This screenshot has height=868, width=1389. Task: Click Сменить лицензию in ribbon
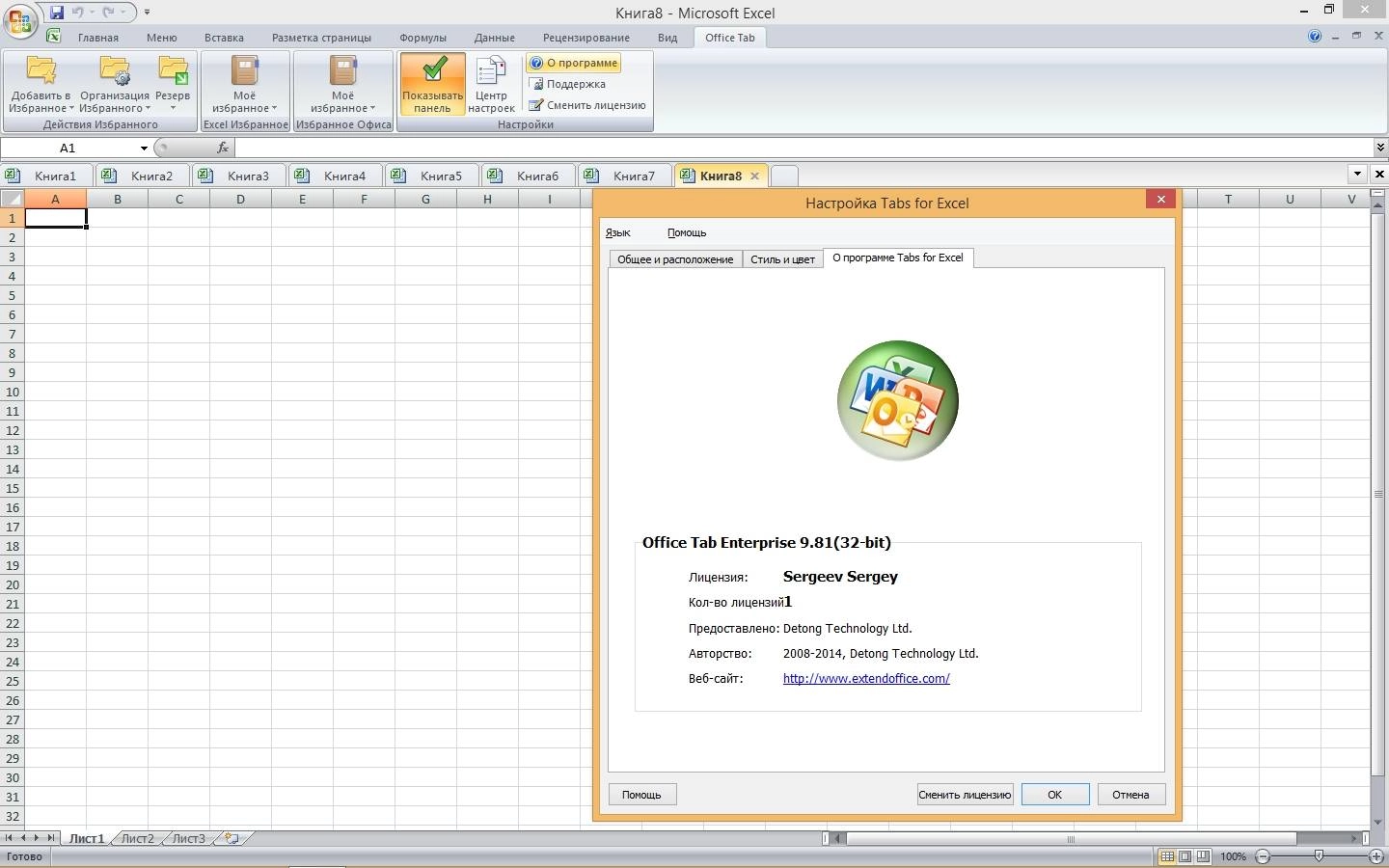point(587,105)
